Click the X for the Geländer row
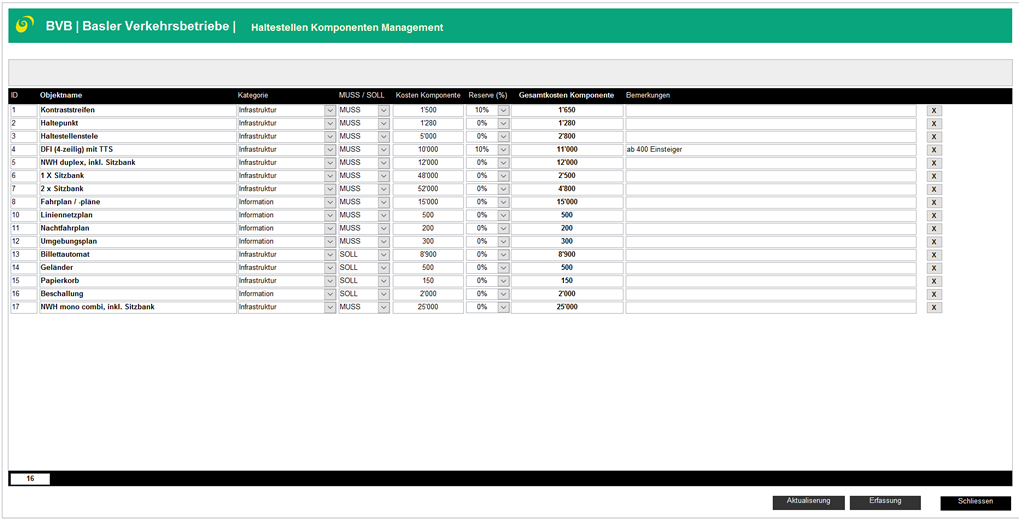Screen dimensions: 1019x519 (x=934, y=268)
